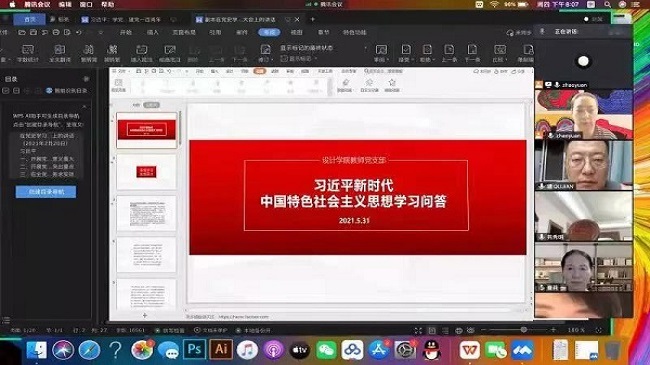The height and width of the screenshot is (365, 650).
Task: Open the 全文翻译 full-text translation tool
Action: 60,54
